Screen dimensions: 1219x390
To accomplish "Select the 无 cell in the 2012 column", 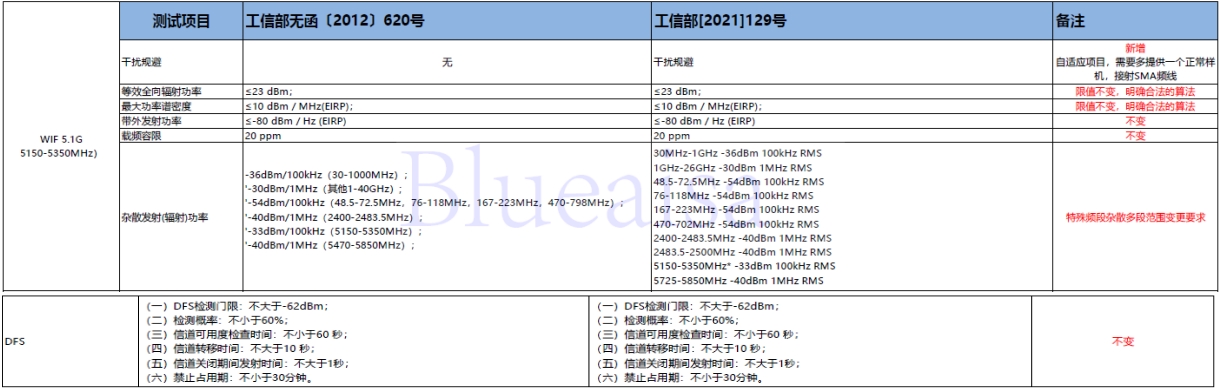I will (446, 62).
